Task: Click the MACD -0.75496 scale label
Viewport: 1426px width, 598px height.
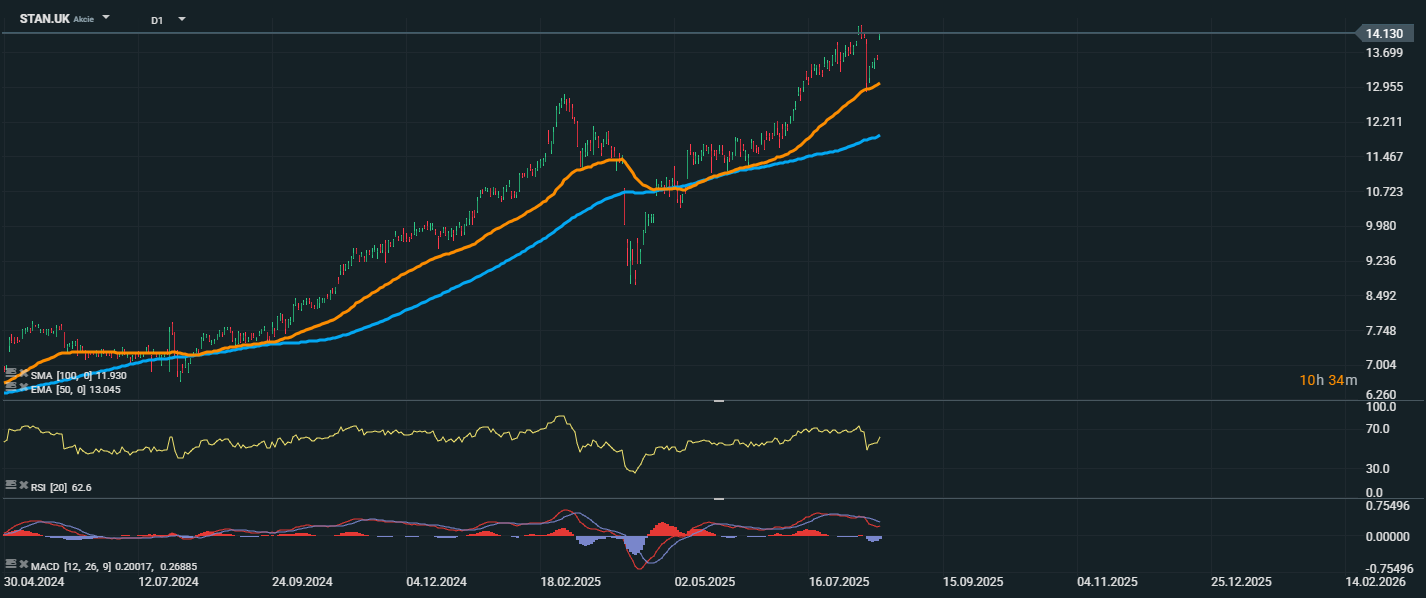Action: 1388,568
